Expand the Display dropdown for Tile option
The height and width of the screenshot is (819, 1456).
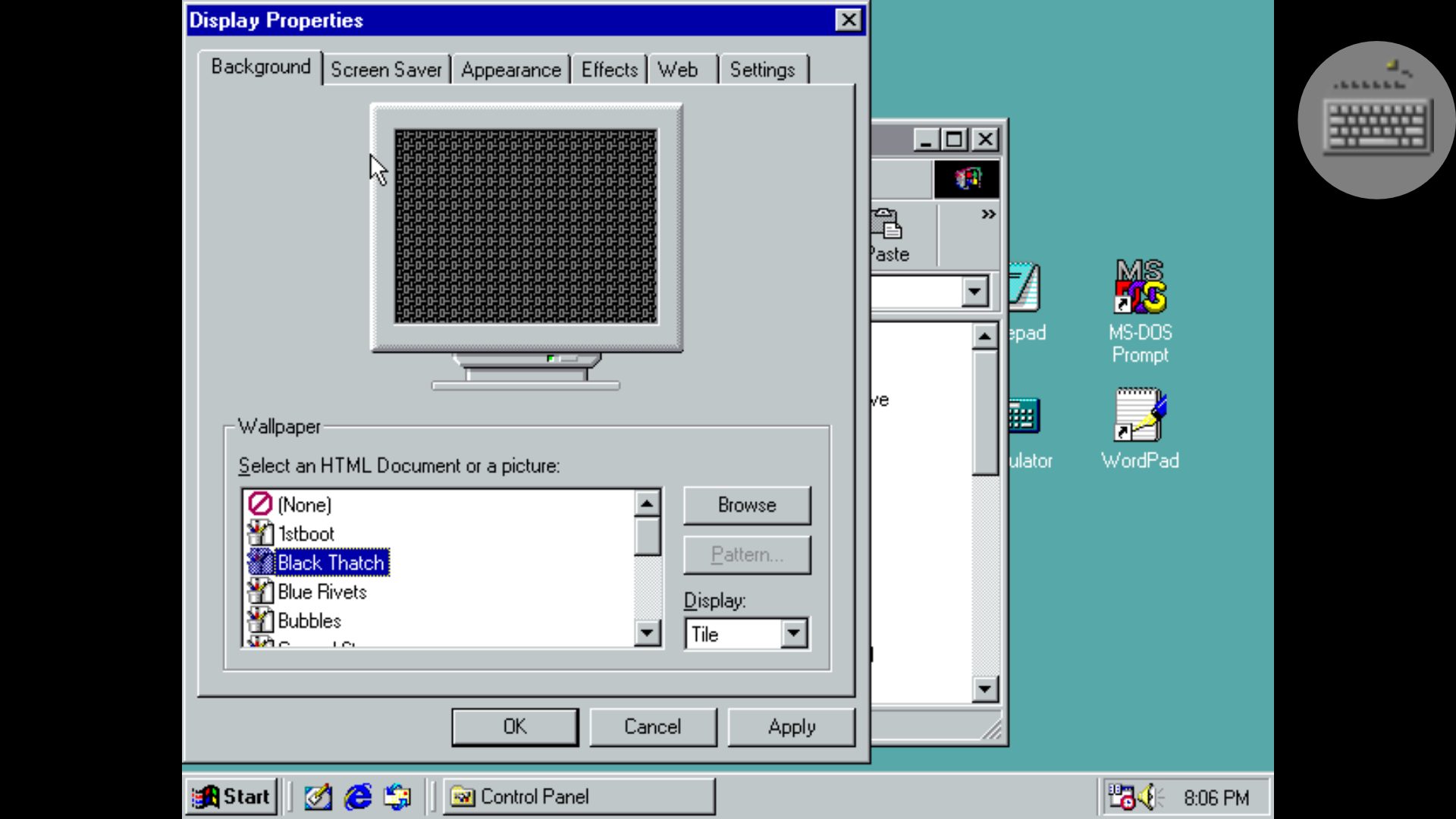[794, 633]
